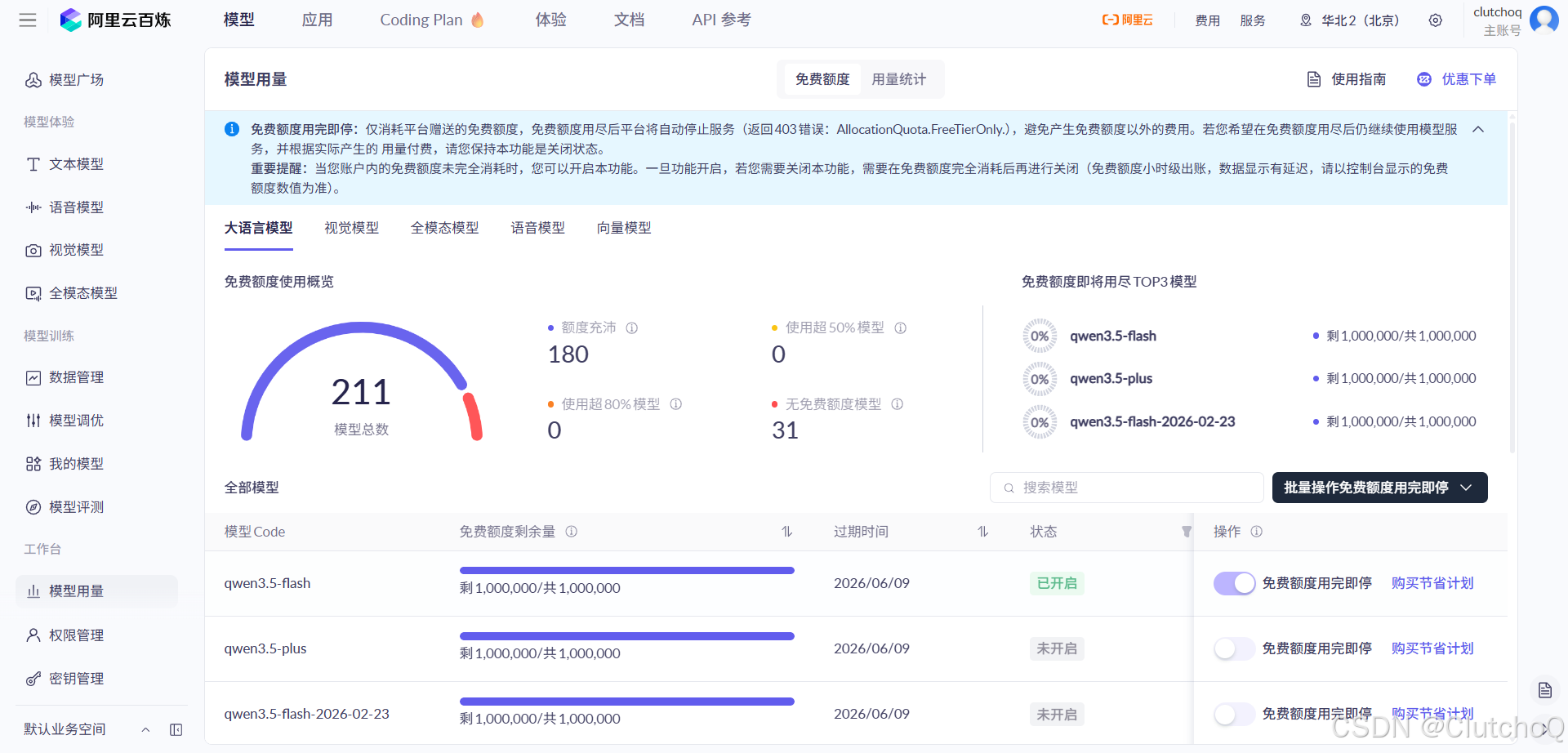
Task: Click the 模型调优 sliders icon
Action: (33, 421)
